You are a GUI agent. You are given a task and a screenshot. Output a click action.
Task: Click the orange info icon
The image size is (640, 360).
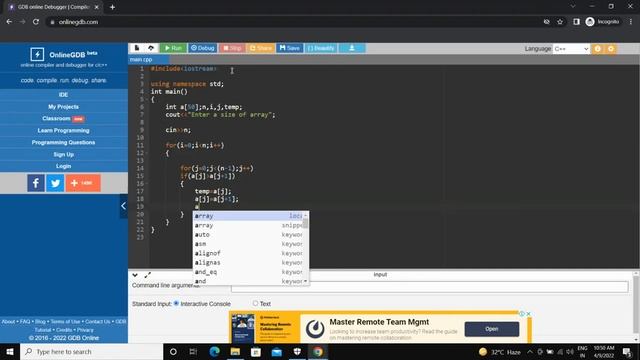598,49
